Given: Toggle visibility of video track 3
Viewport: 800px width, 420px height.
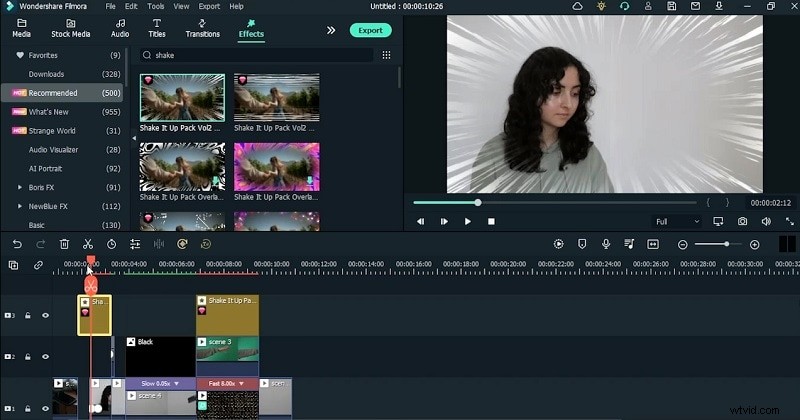Looking at the screenshot, I should (x=45, y=315).
